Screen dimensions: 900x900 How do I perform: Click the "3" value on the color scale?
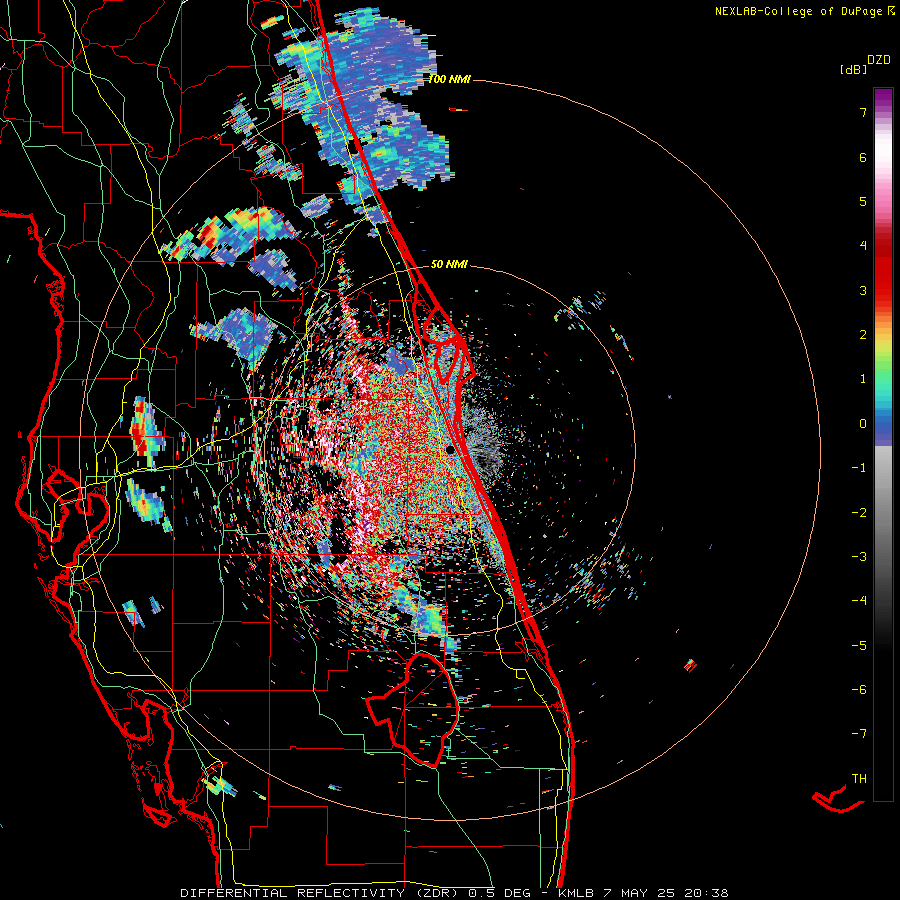(863, 290)
